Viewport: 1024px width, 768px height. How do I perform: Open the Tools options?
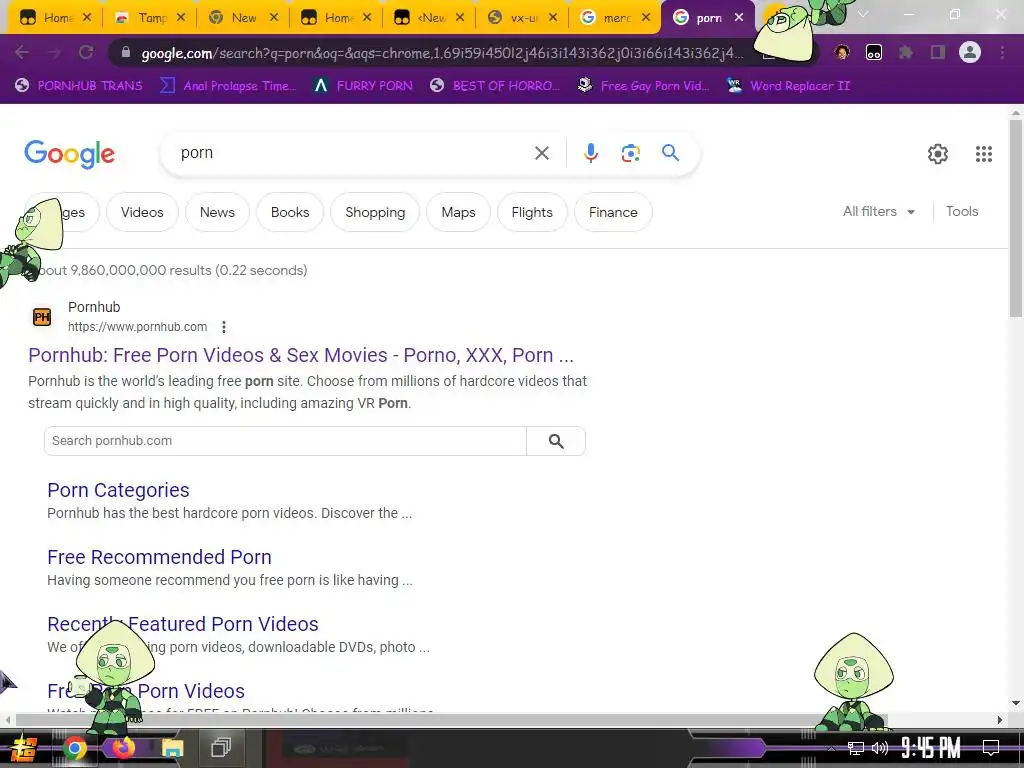962,212
